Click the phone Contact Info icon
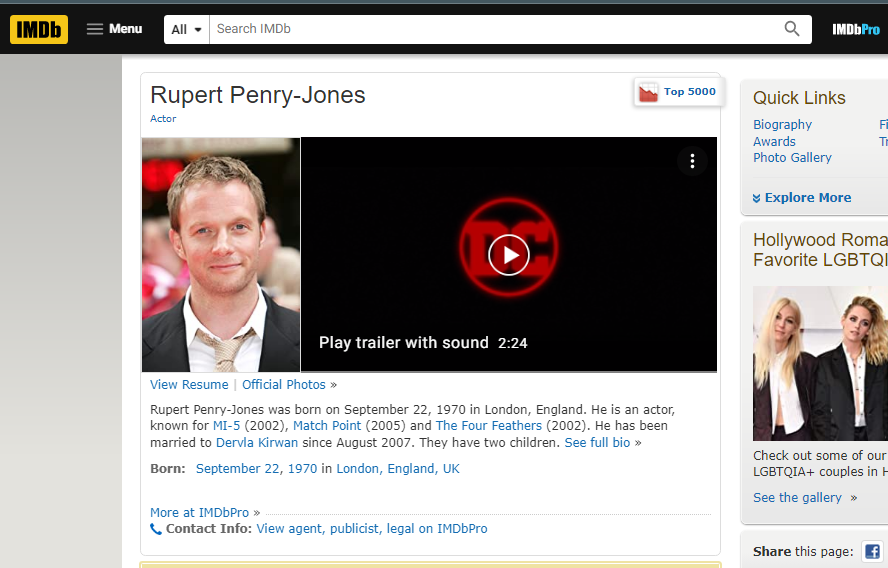This screenshot has width=888, height=568. [x=156, y=529]
